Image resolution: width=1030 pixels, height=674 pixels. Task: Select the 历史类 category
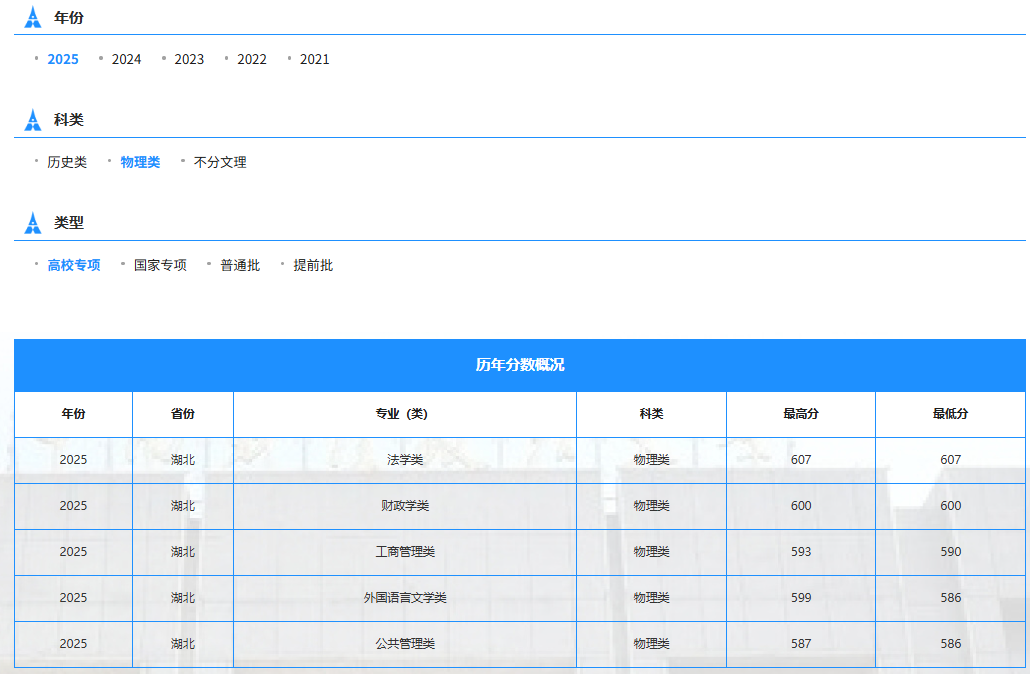pyautogui.click(x=67, y=162)
